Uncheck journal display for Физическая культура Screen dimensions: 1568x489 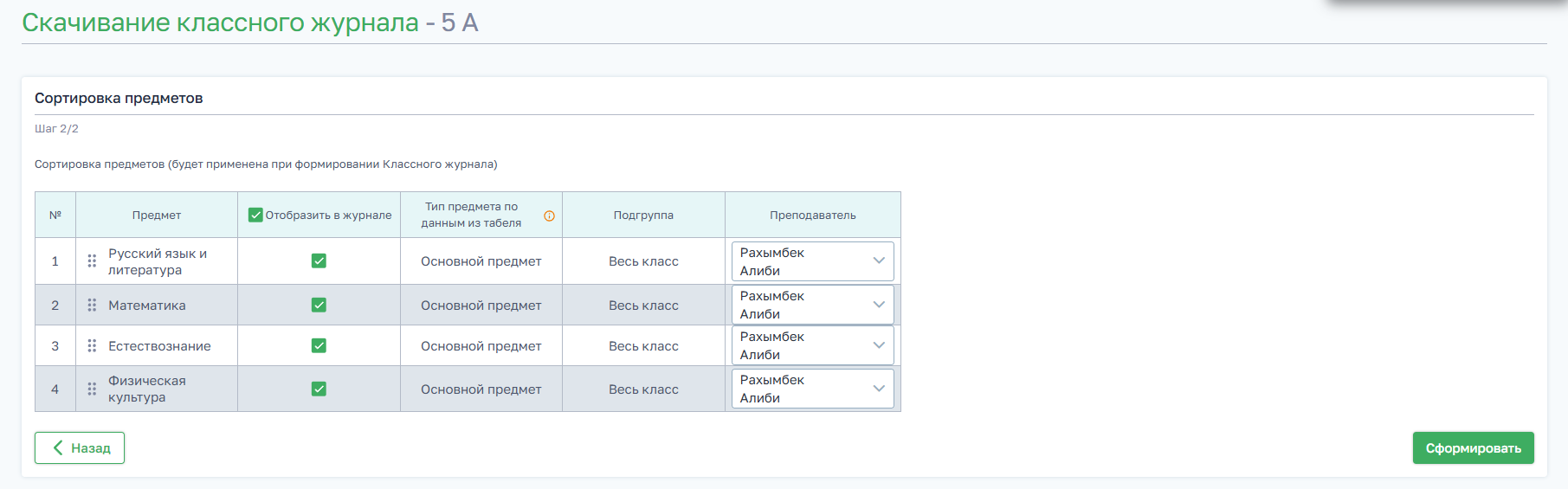click(319, 389)
